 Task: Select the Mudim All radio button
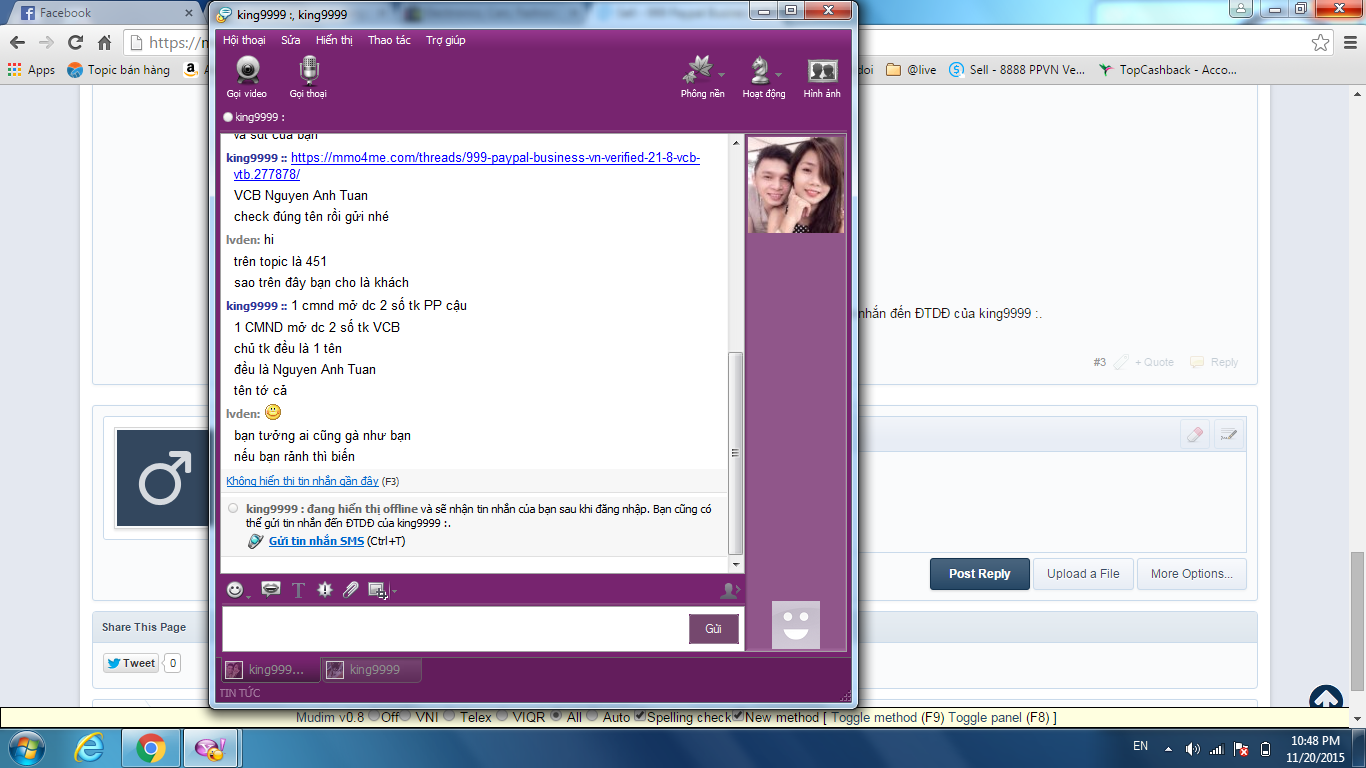(556, 716)
